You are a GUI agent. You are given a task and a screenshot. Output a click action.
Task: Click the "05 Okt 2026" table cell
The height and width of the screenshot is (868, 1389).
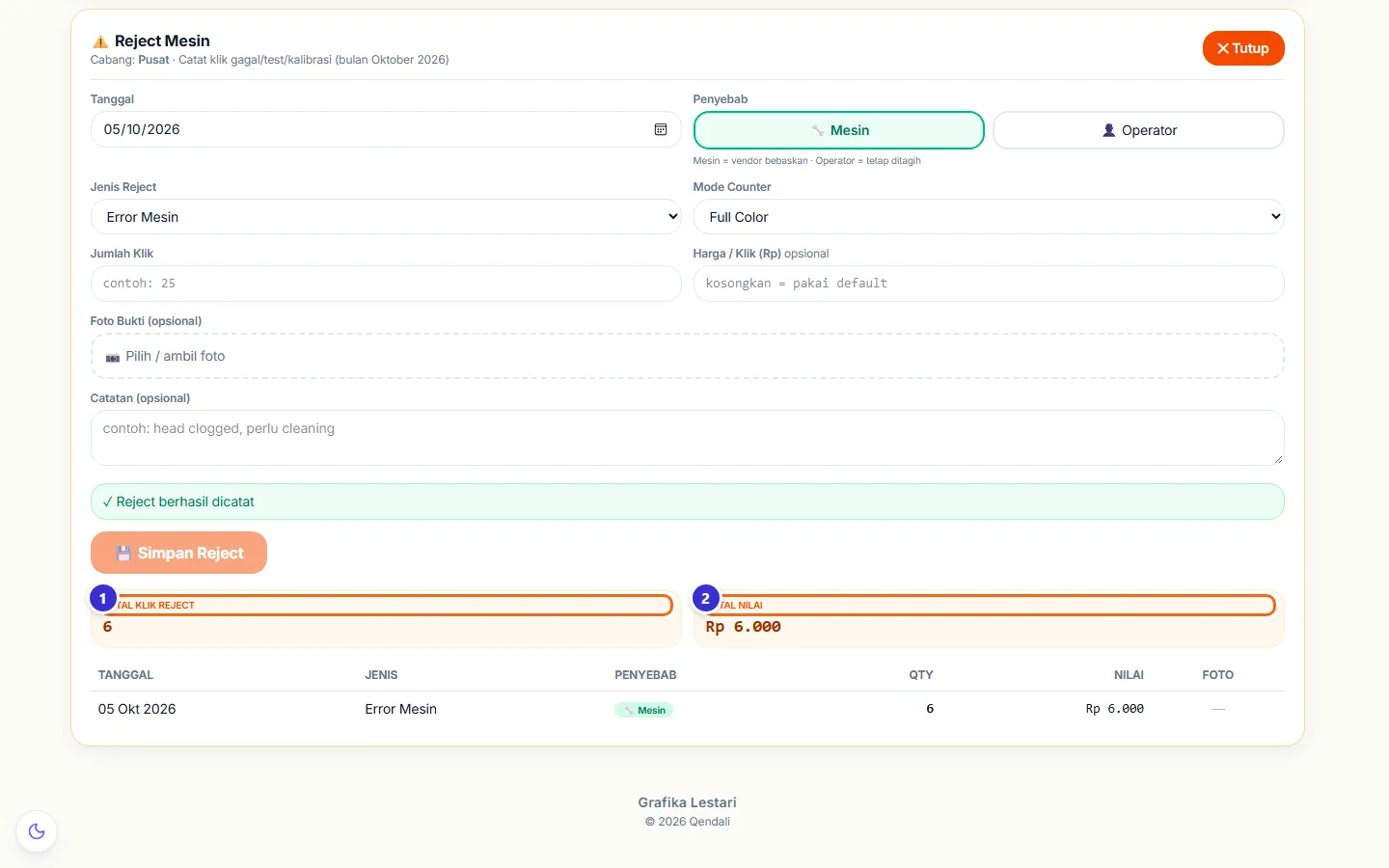click(137, 709)
